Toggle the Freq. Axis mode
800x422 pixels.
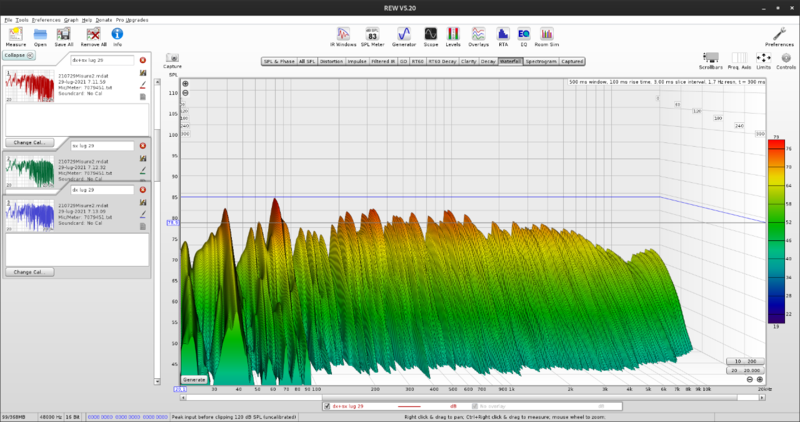point(739,58)
